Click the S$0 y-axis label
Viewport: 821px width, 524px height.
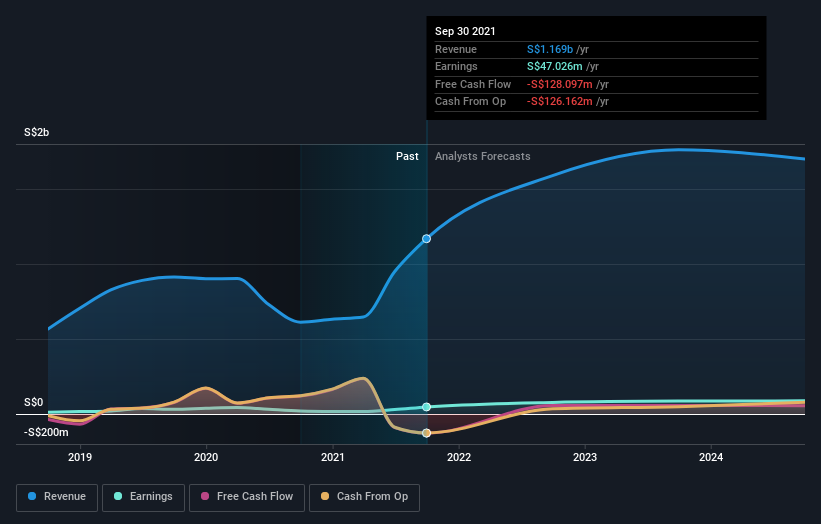(x=34, y=403)
